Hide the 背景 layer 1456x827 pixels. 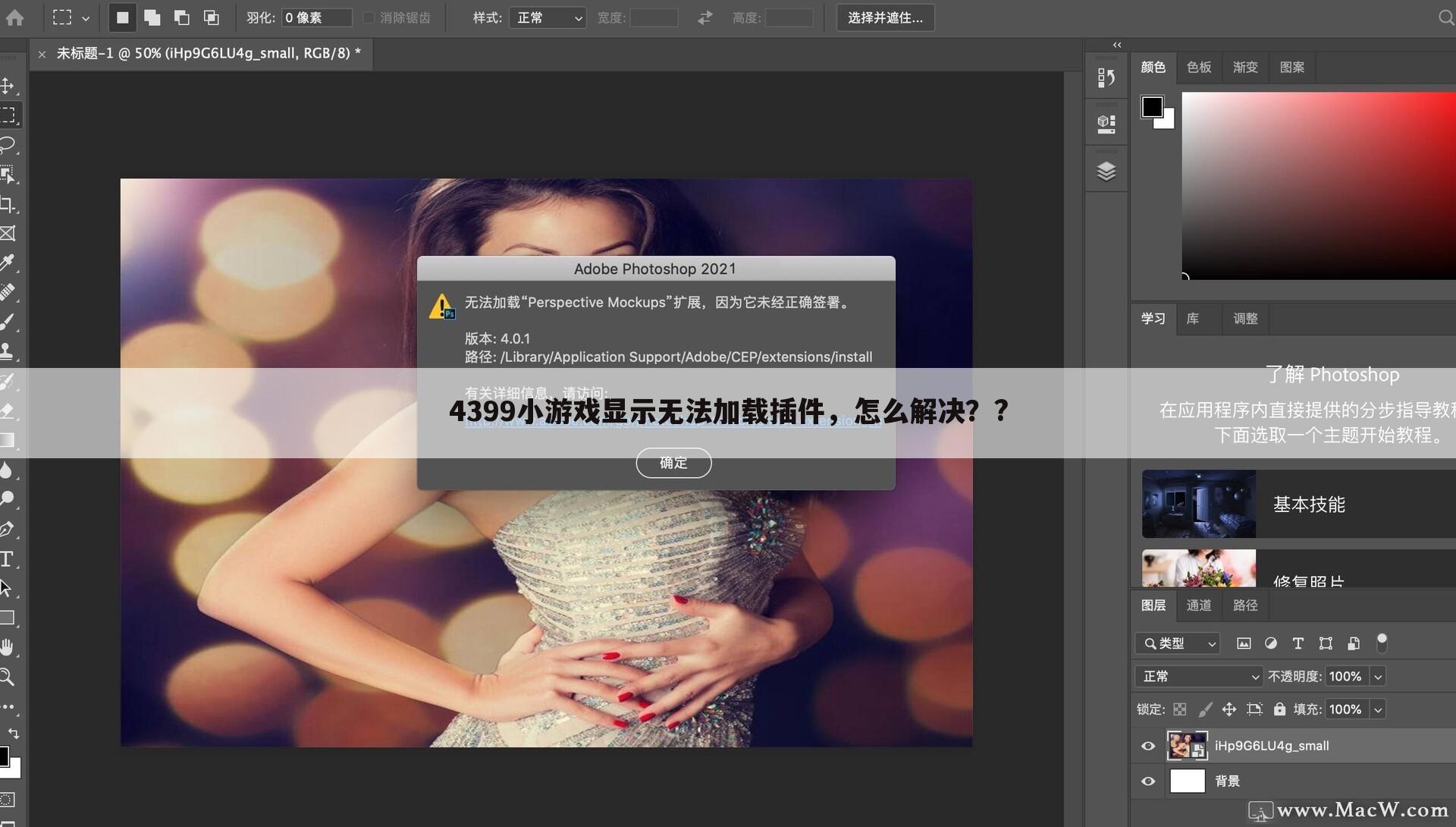(x=1148, y=781)
